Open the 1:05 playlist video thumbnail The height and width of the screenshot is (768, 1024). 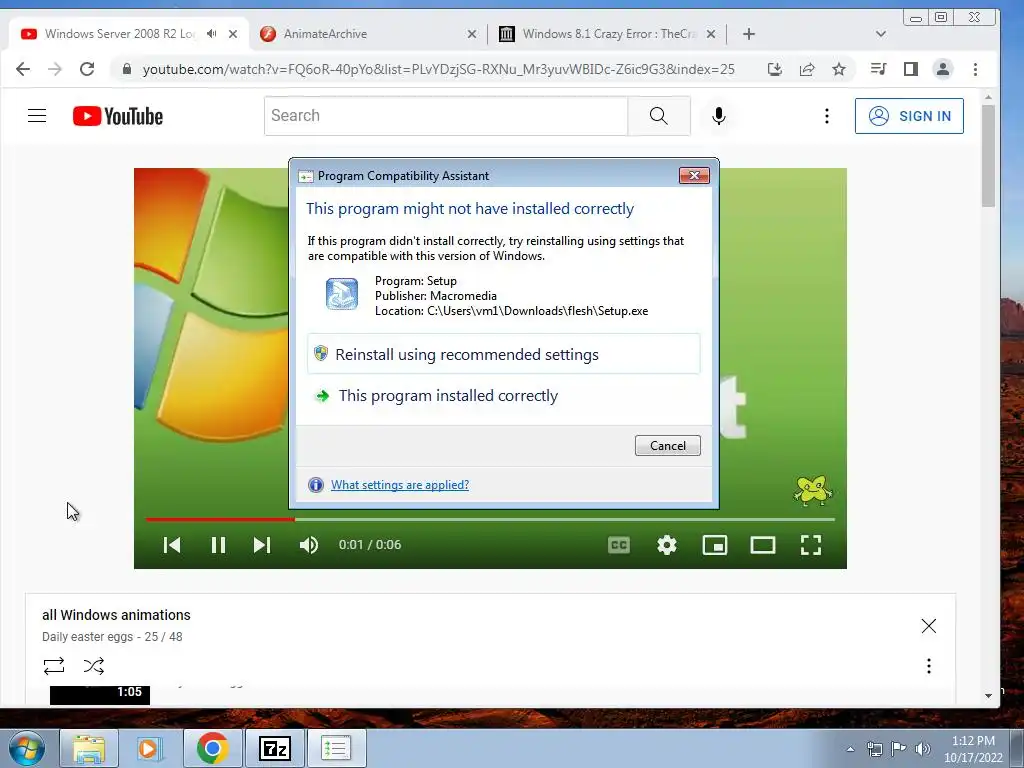pyautogui.click(x=100, y=695)
